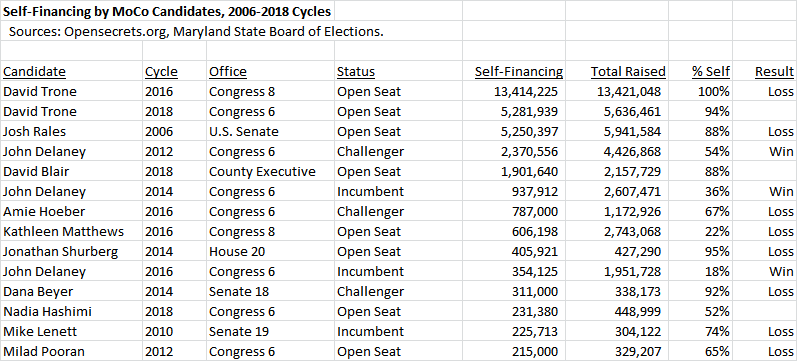Select the title cell about MoCo Self-Financing
Image resolution: width=797 pixels, height=362 pixels.
pos(167,11)
